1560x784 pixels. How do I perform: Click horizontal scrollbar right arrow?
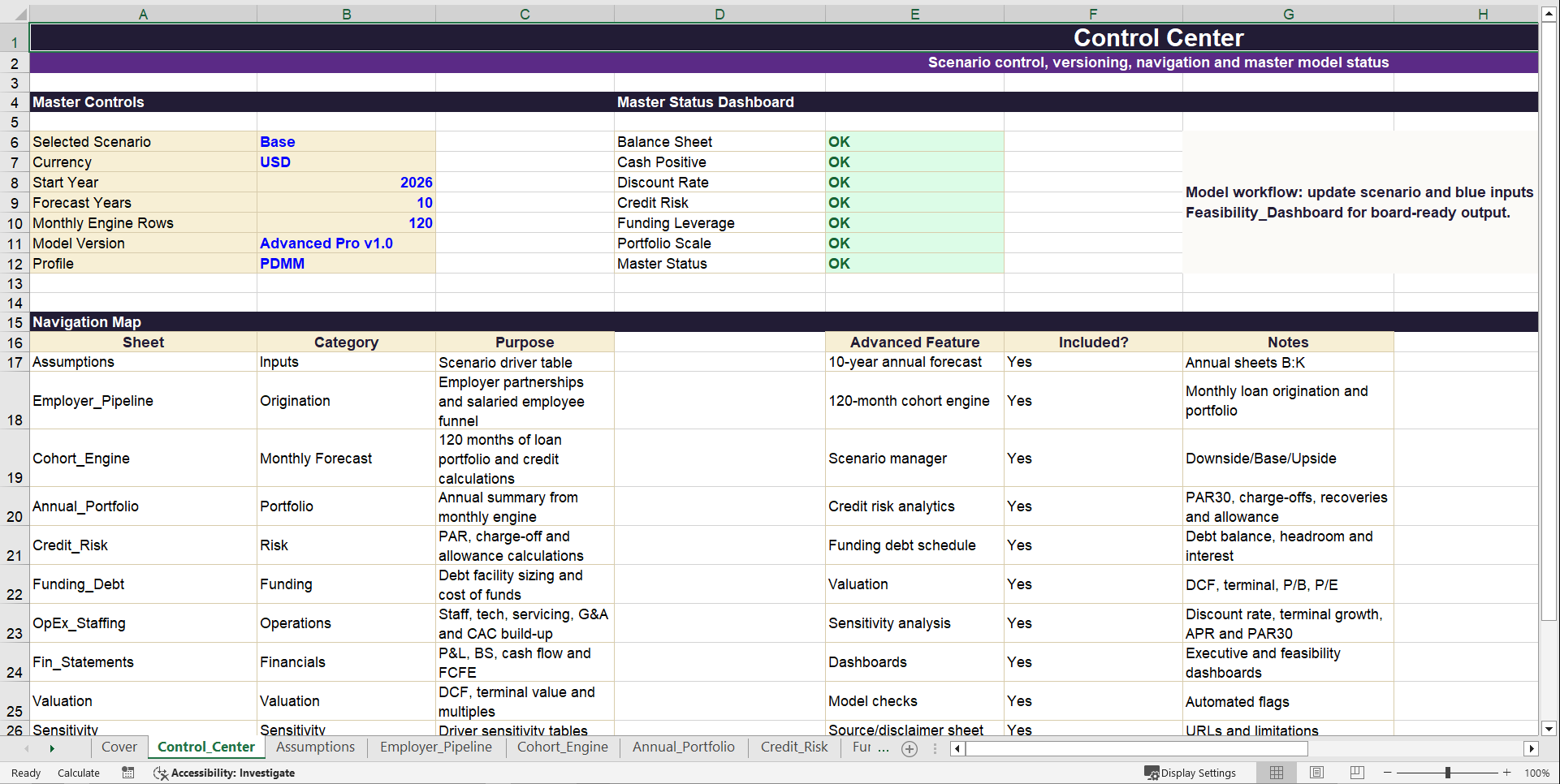(x=1532, y=748)
